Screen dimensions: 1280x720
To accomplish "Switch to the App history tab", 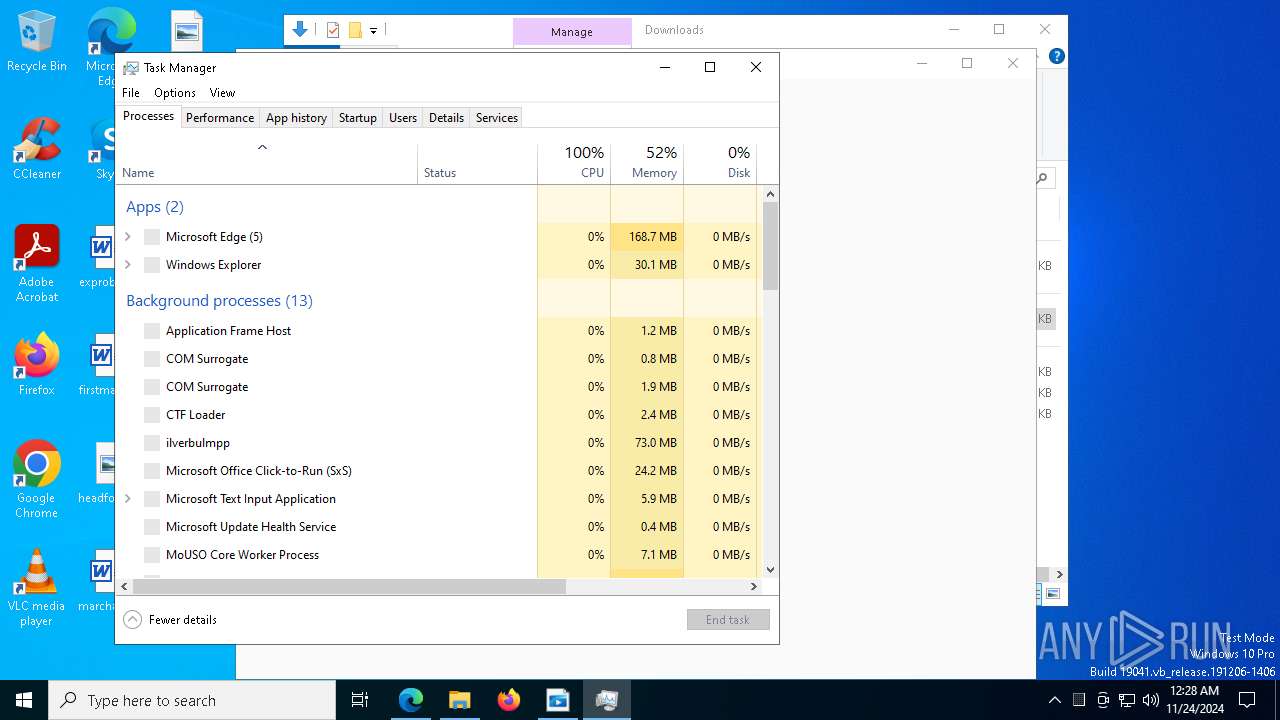I will [x=296, y=118].
